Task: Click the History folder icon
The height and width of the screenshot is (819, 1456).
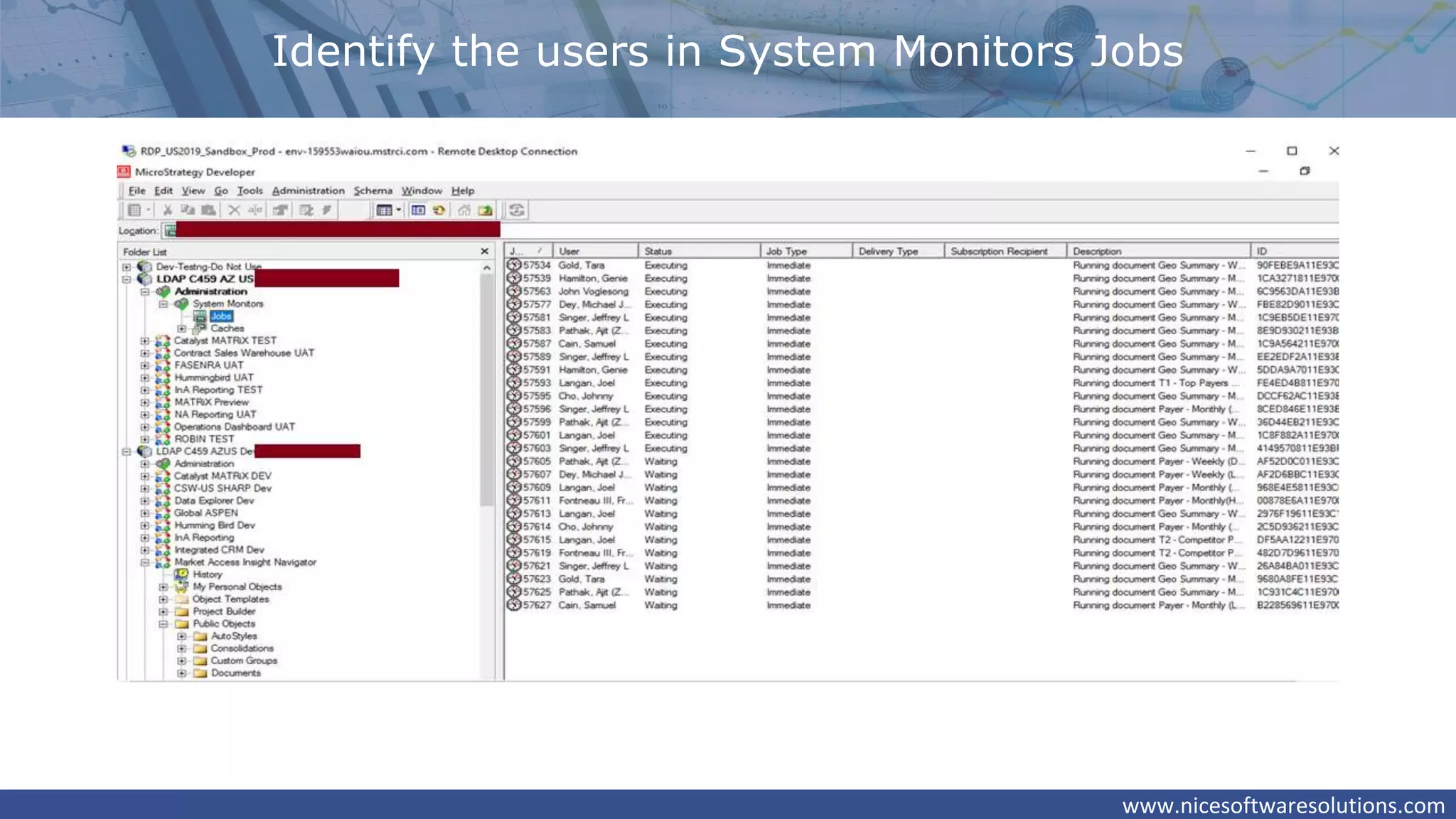Action: click(182, 574)
